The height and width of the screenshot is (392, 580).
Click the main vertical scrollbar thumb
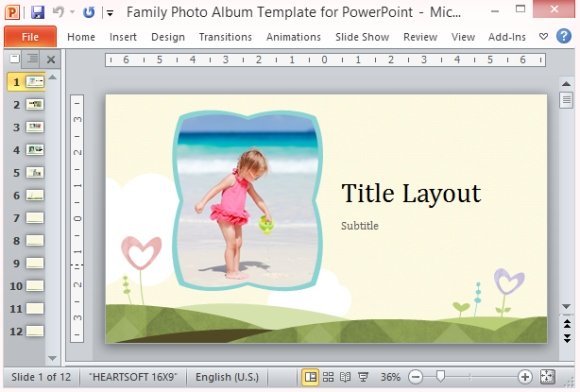[x=566, y=100]
